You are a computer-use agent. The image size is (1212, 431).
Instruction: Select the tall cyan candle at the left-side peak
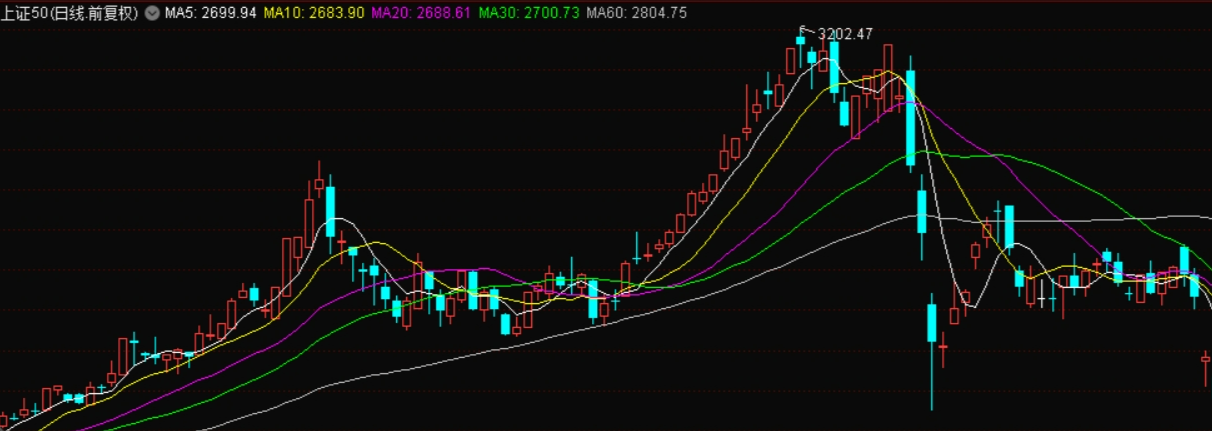click(x=330, y=210)
